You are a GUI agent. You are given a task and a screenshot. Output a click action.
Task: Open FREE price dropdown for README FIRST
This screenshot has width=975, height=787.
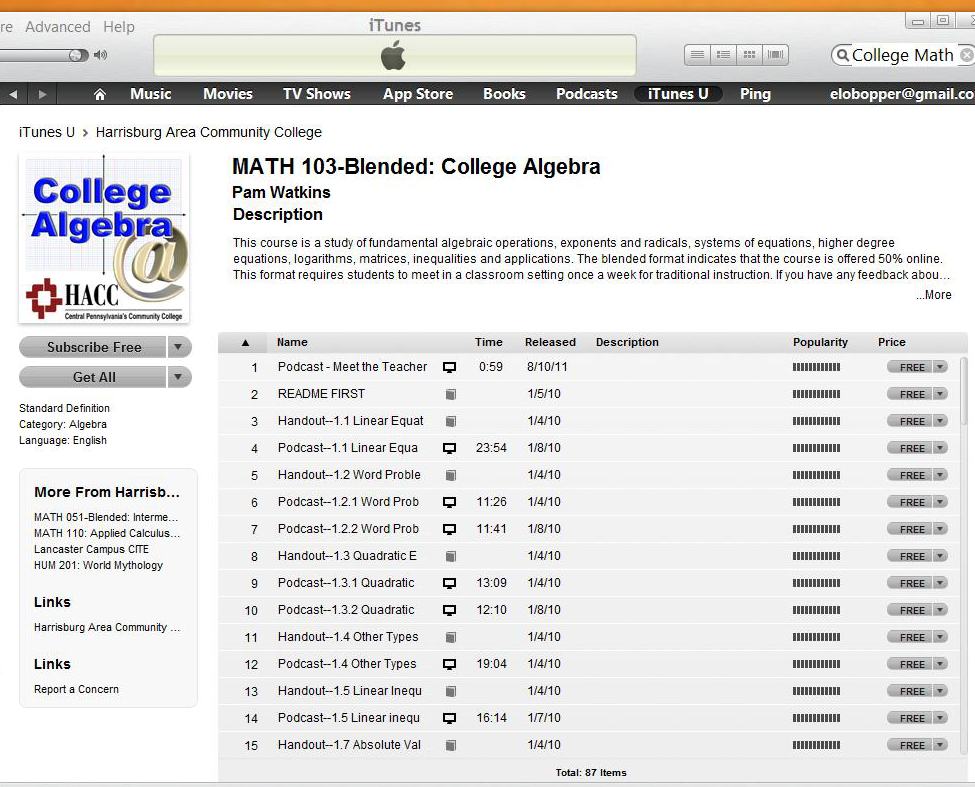[x=940, y=394]
